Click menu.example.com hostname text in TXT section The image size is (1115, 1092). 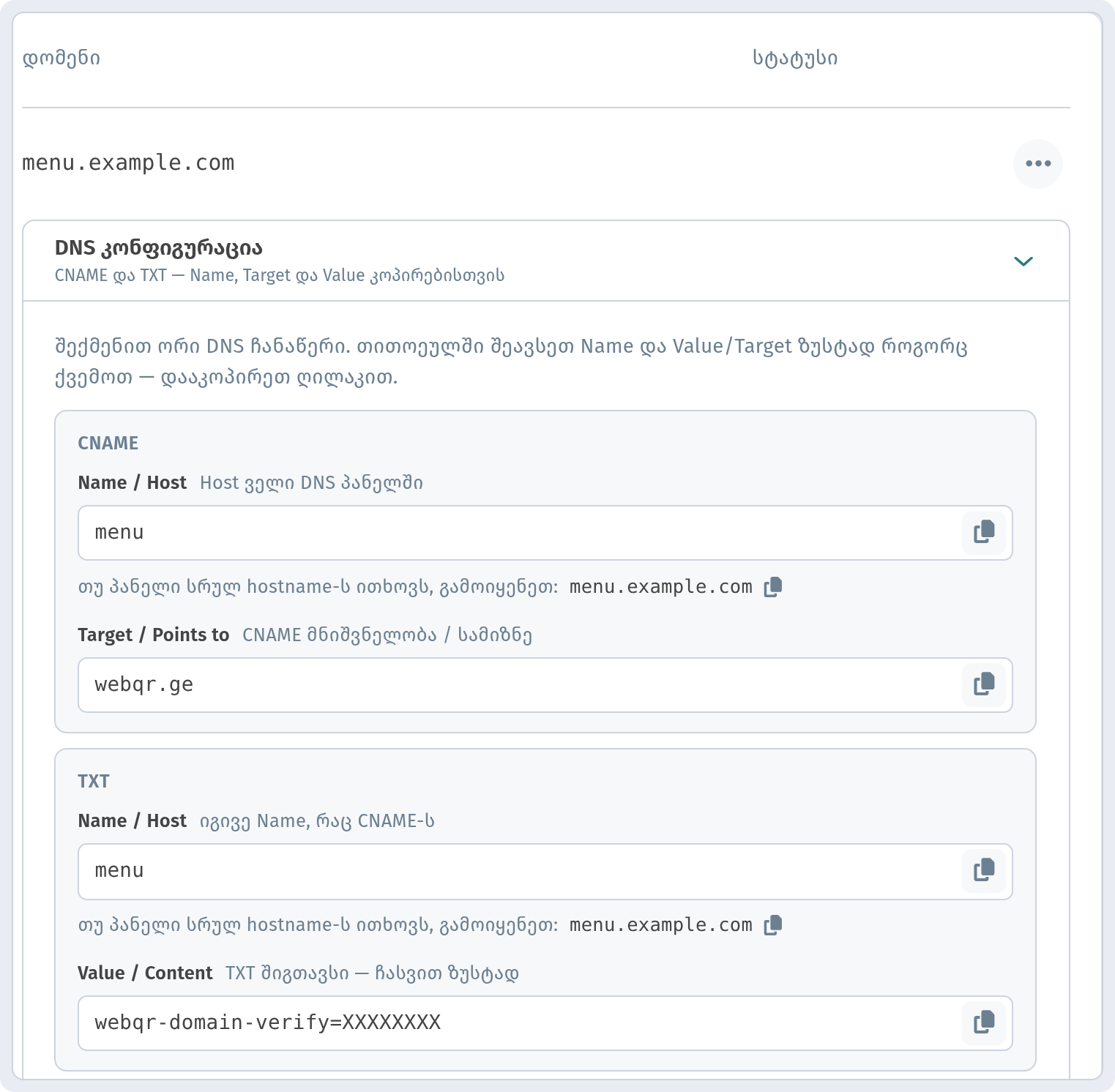[660, 925]
